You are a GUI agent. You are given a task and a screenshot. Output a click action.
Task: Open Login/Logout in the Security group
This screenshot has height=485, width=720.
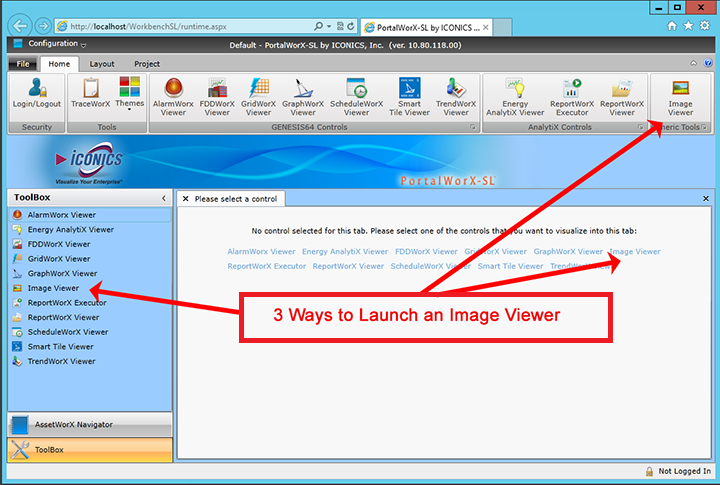[37, 94]
